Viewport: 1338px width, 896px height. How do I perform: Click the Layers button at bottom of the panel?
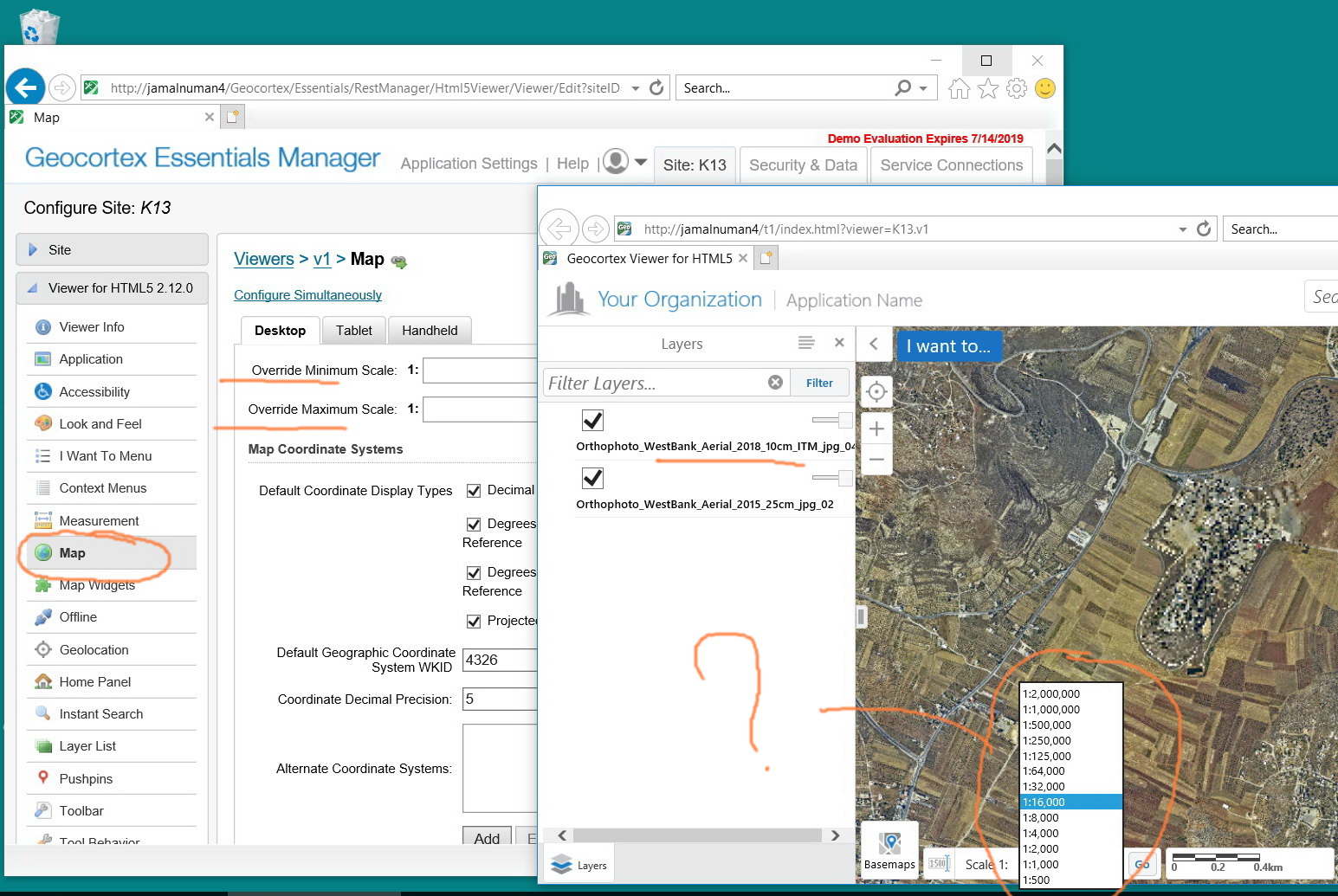point(579,865)
